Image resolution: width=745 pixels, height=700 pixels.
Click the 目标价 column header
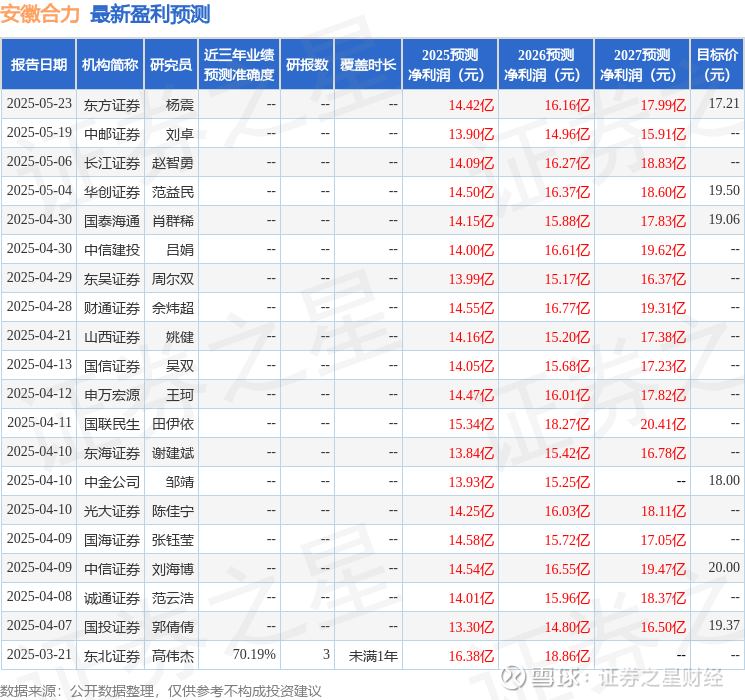pos(717,64)
